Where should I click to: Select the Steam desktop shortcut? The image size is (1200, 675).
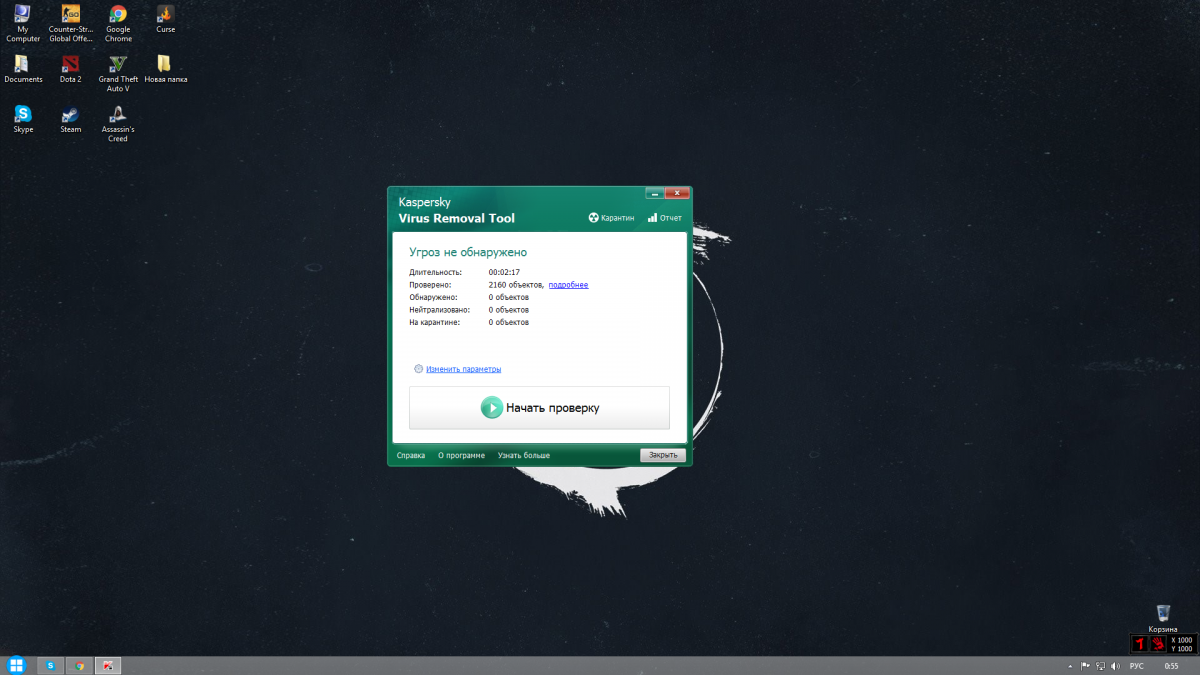tap(71, 119)
